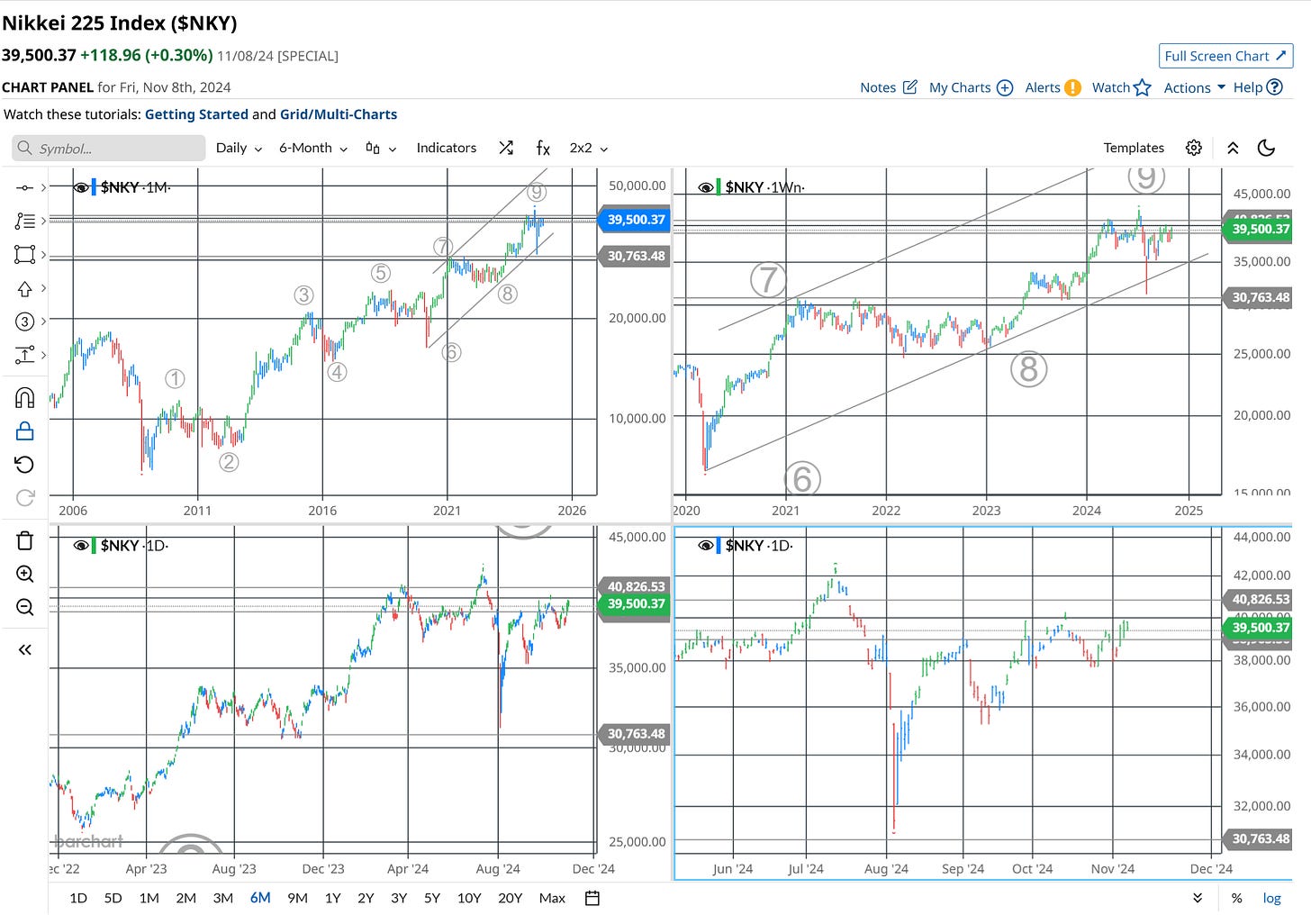Click the blue 39,500.37 price label

634,220
